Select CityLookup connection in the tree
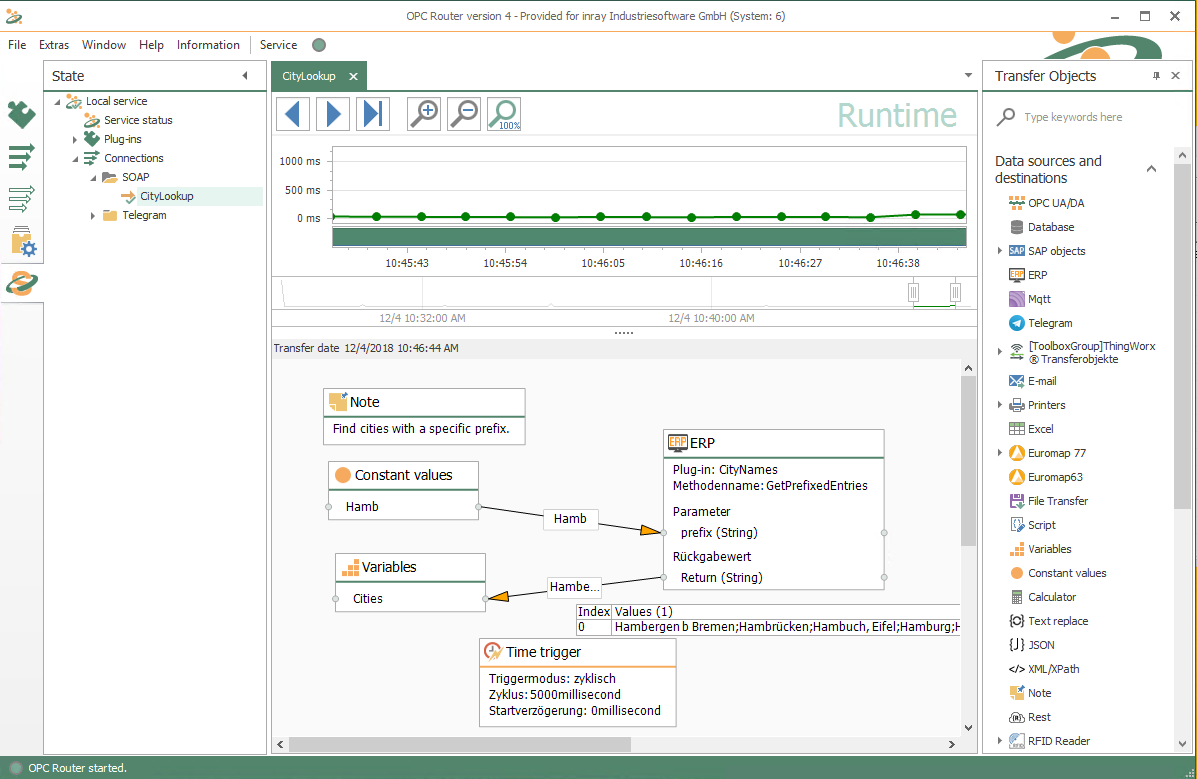The image size is (1197, 779). click(166, 196)
